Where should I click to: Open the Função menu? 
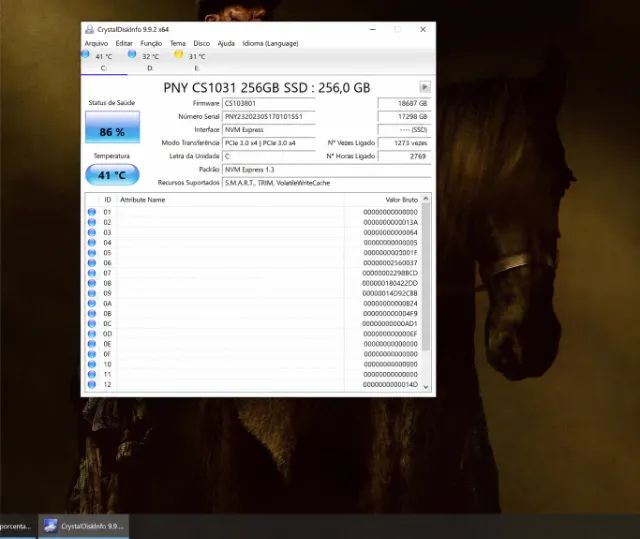(x=151, y=43)
